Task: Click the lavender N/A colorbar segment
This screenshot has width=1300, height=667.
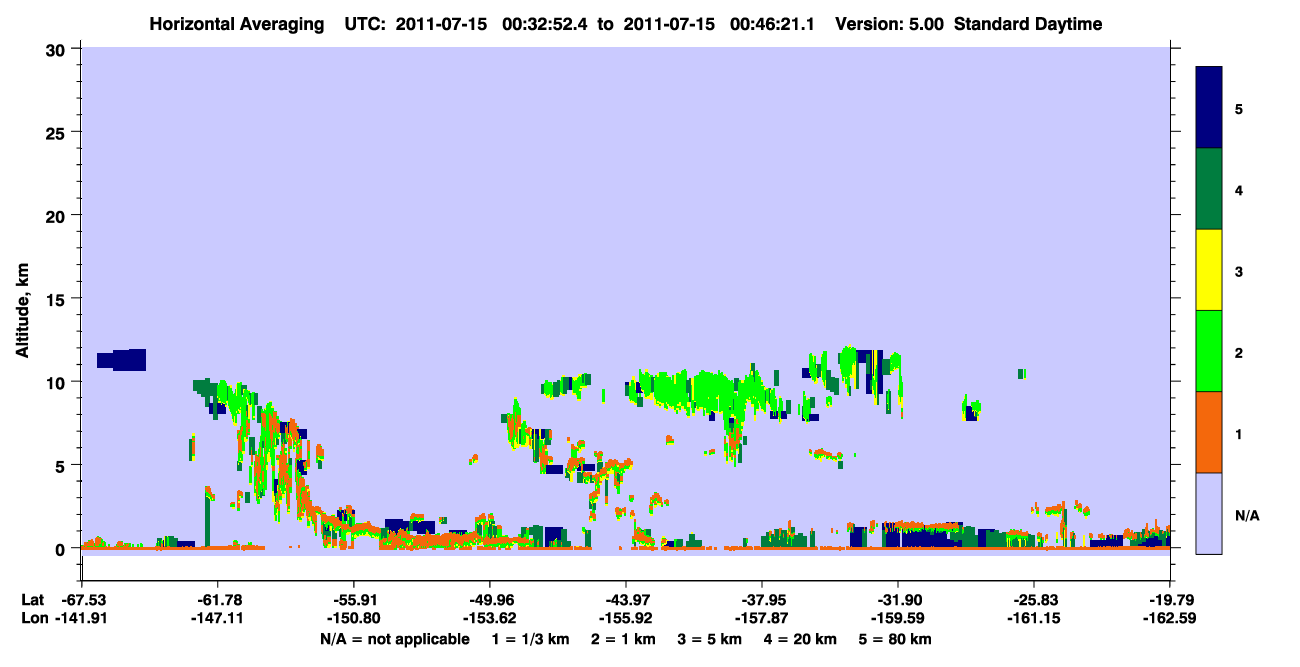Action: pos(1209,513)
